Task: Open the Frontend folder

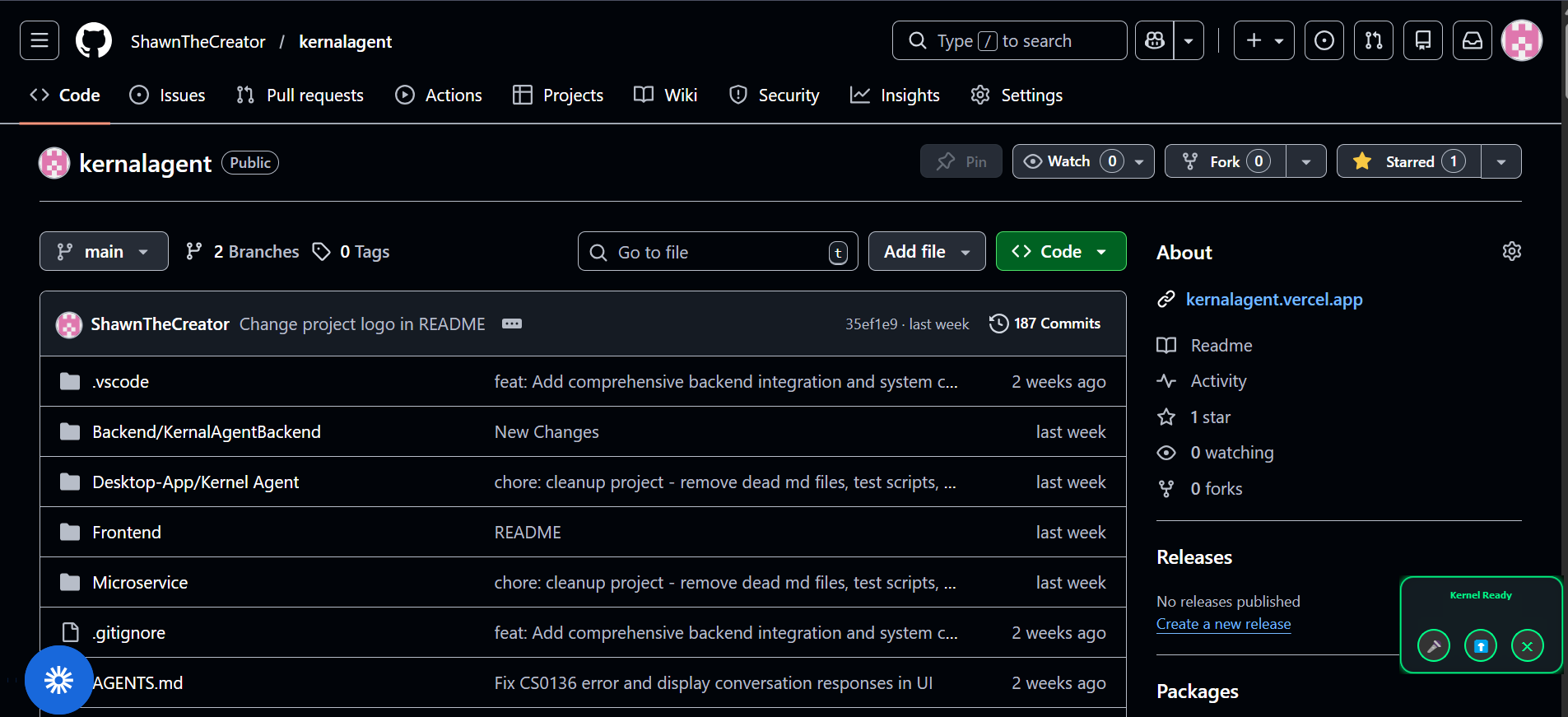Action: point(127,532)
